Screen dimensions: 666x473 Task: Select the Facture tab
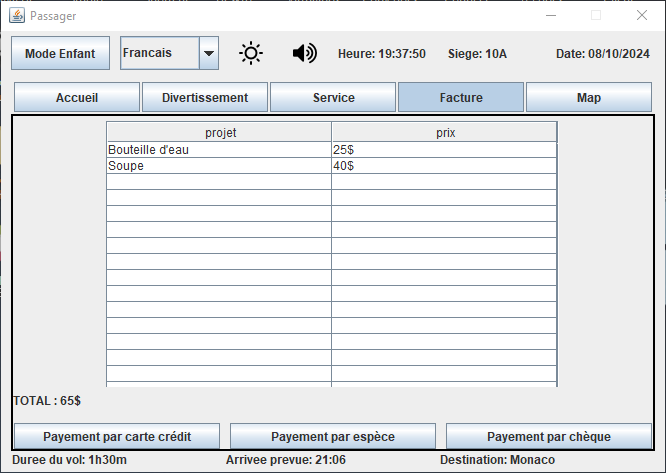[x=461, y=98]
